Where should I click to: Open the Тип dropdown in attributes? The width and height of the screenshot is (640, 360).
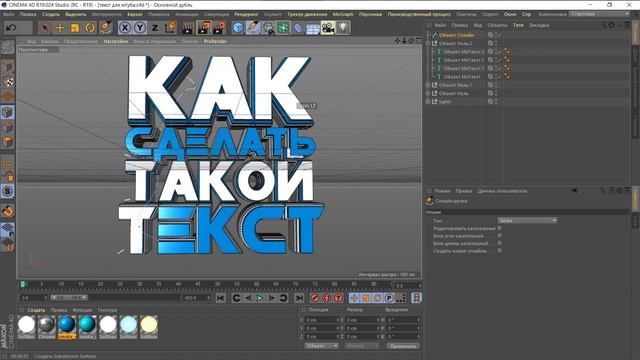527,220
